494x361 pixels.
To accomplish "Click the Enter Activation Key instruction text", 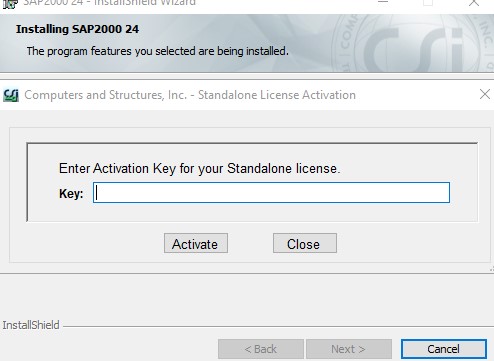I will click(x=199, y=169).
